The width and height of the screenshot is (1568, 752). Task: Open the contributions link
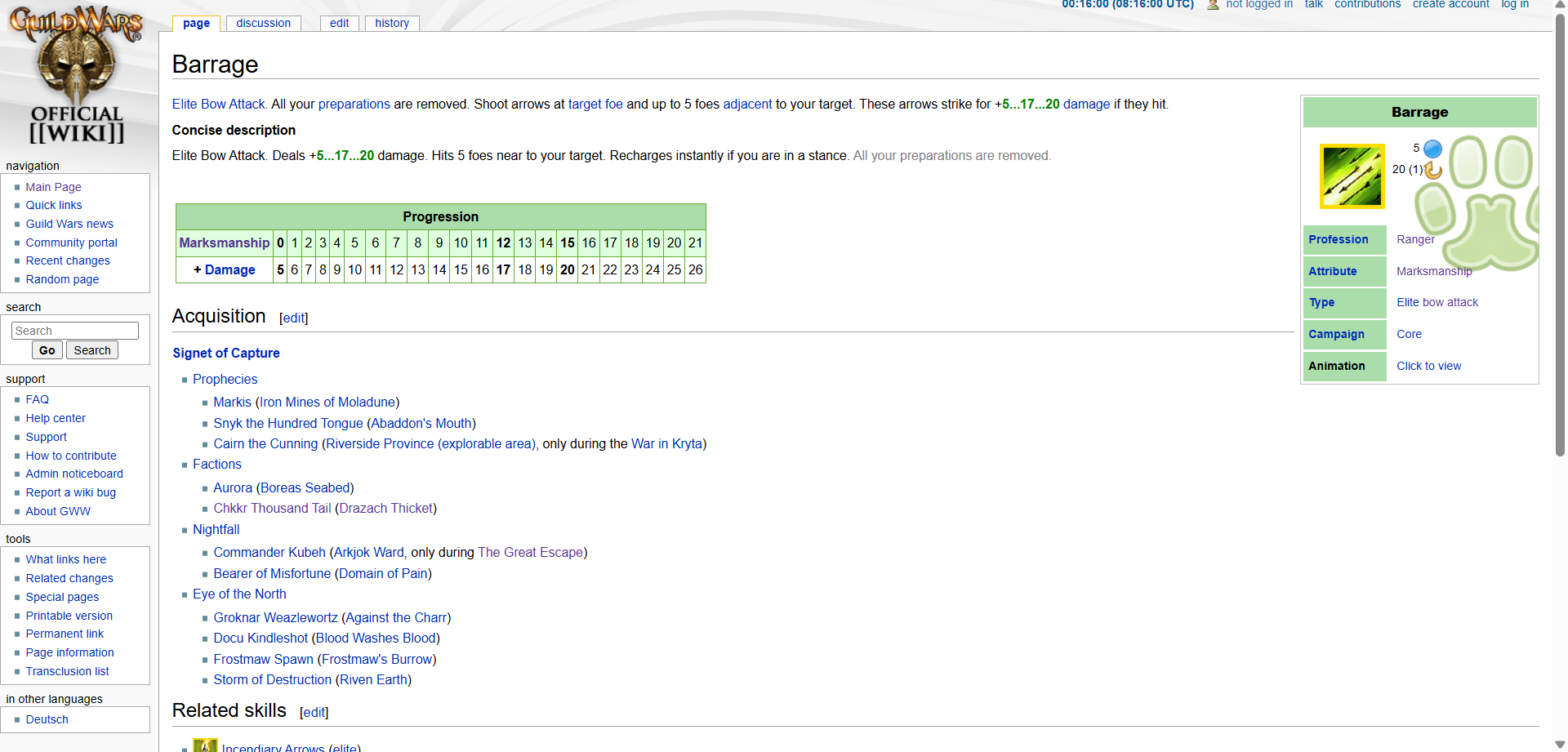point(1367,5)
